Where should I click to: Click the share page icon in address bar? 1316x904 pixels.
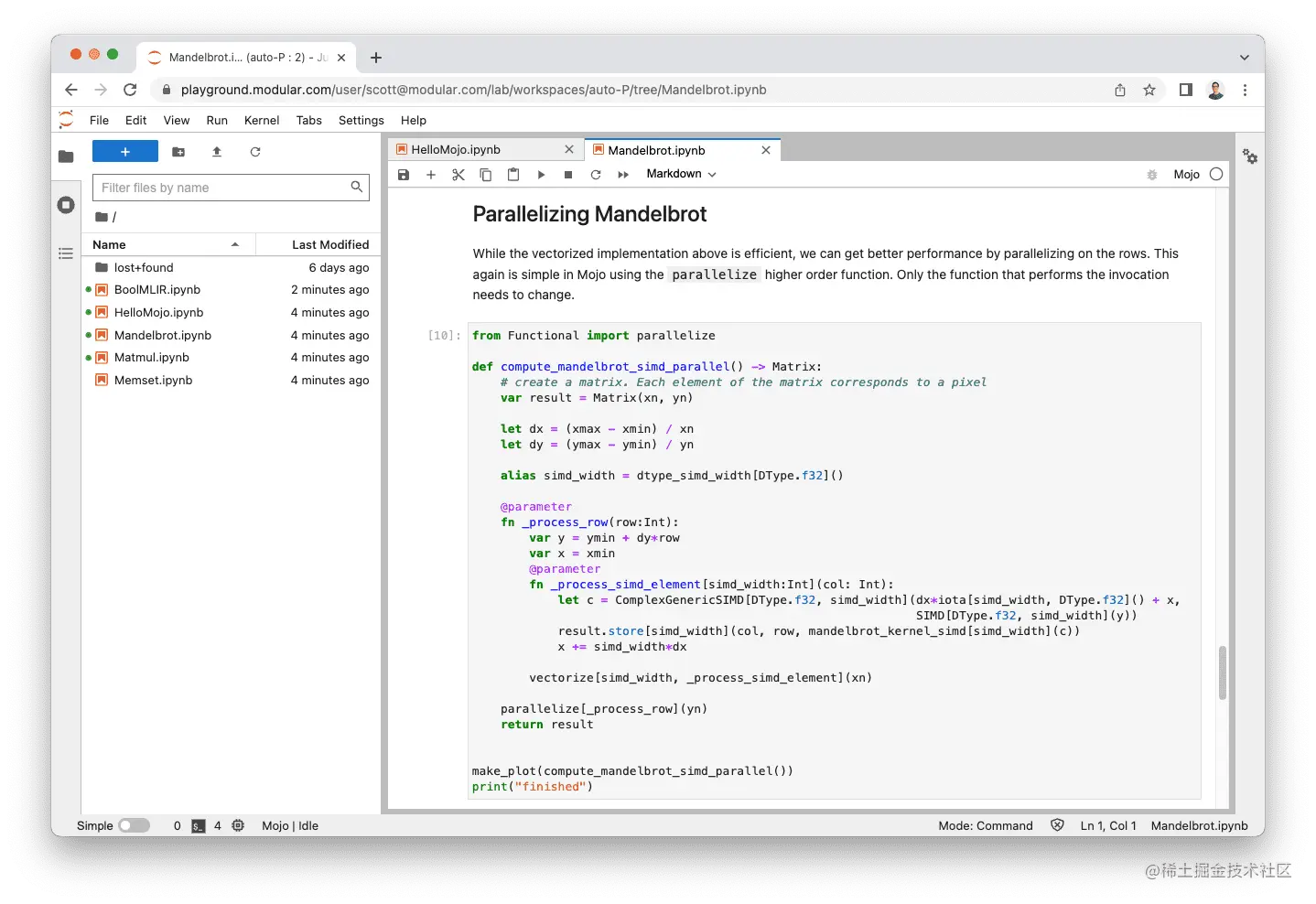pyautogui.click(x=1120, y=90)
